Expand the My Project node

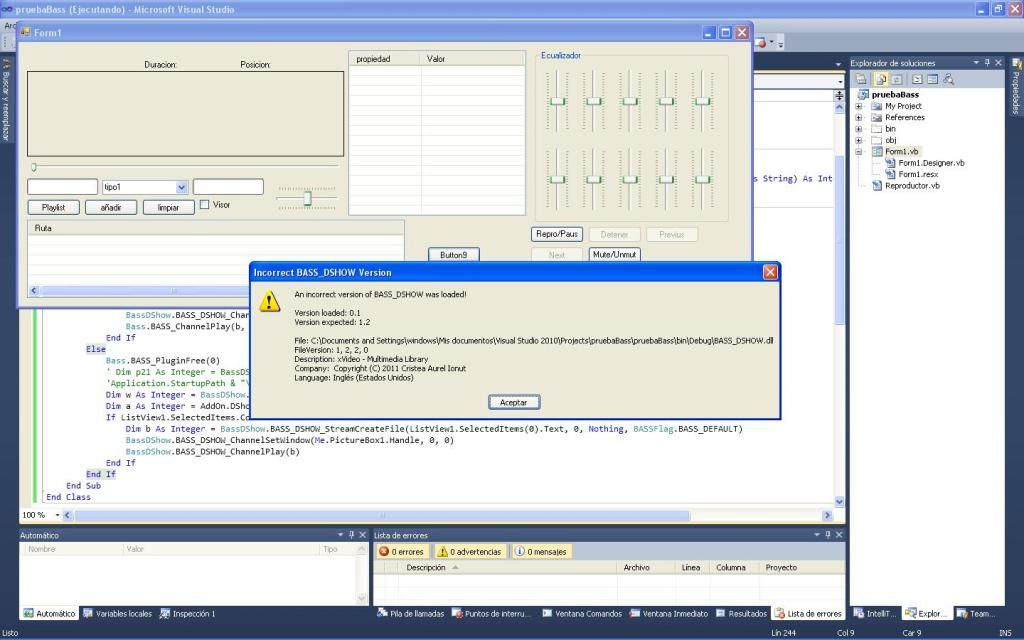point(859,106)
